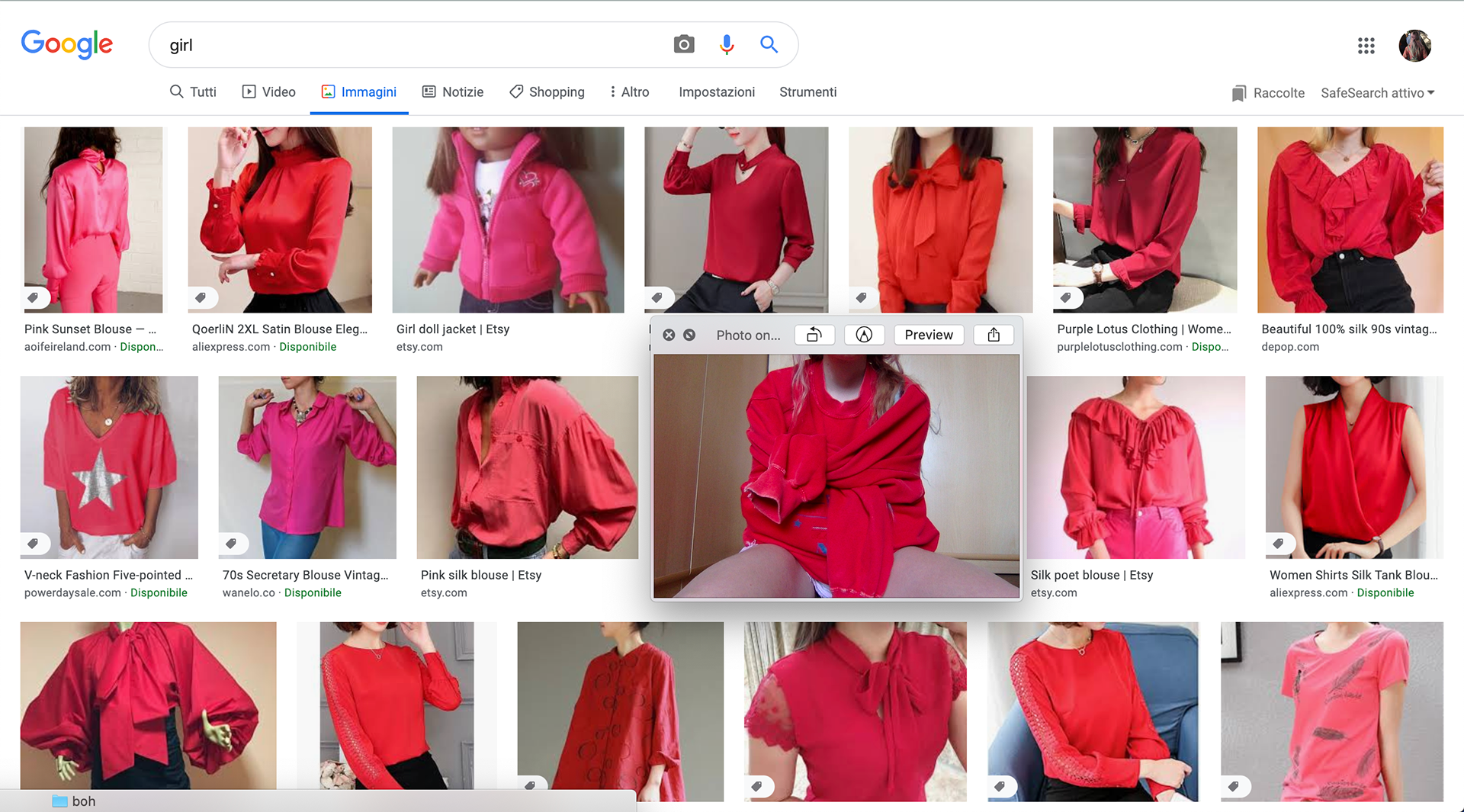Open the Beautiful 100% silk 90s vintage title

pos(1349,329)
